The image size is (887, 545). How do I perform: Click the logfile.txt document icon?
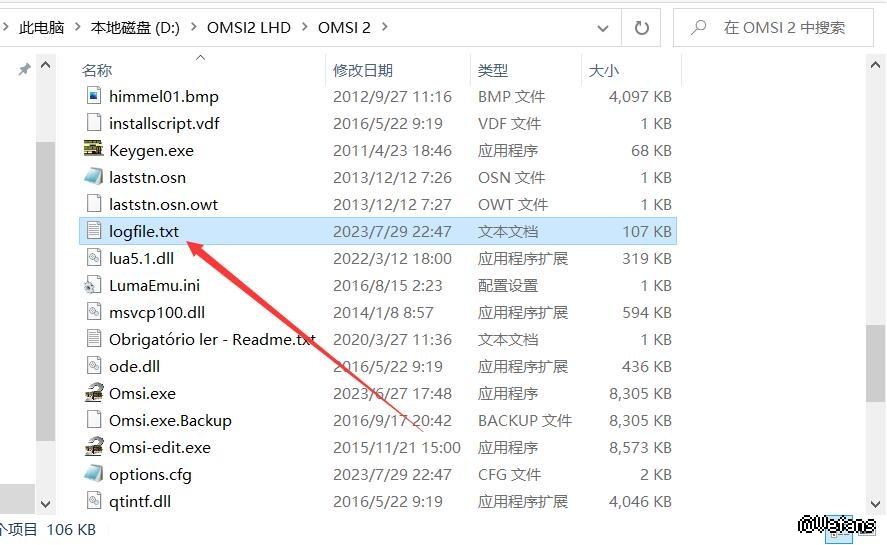click(93, 231)
